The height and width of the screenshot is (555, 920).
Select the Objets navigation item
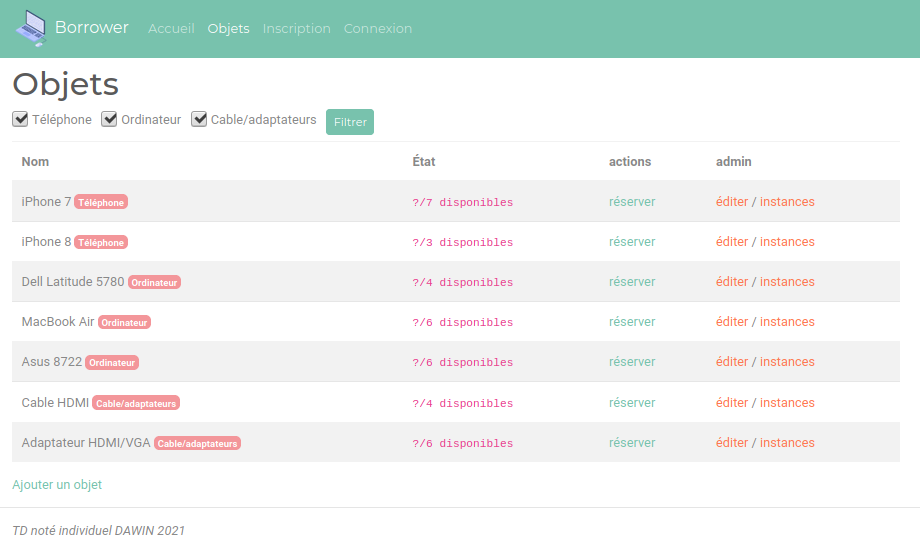point(228,29)
